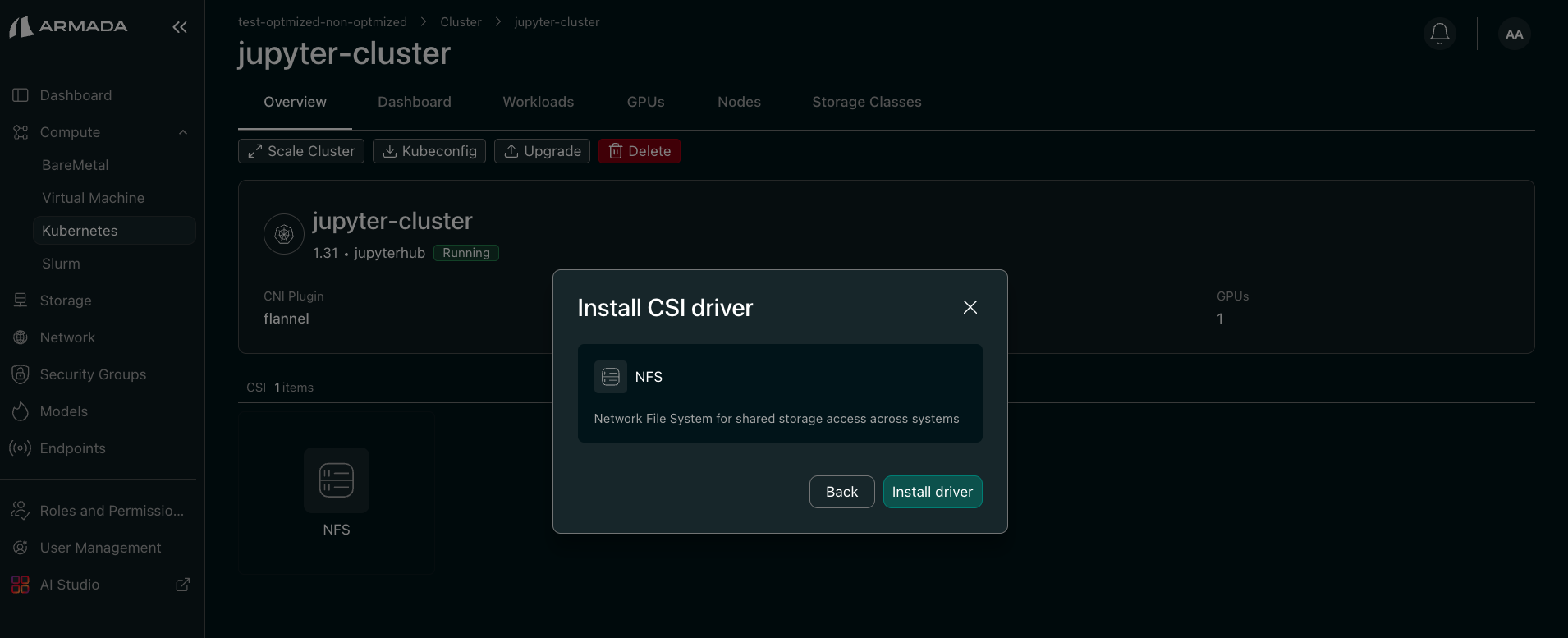The image size is (1568, 638).
Task: Select the Overview tab
Action: [x=295, y=102]
